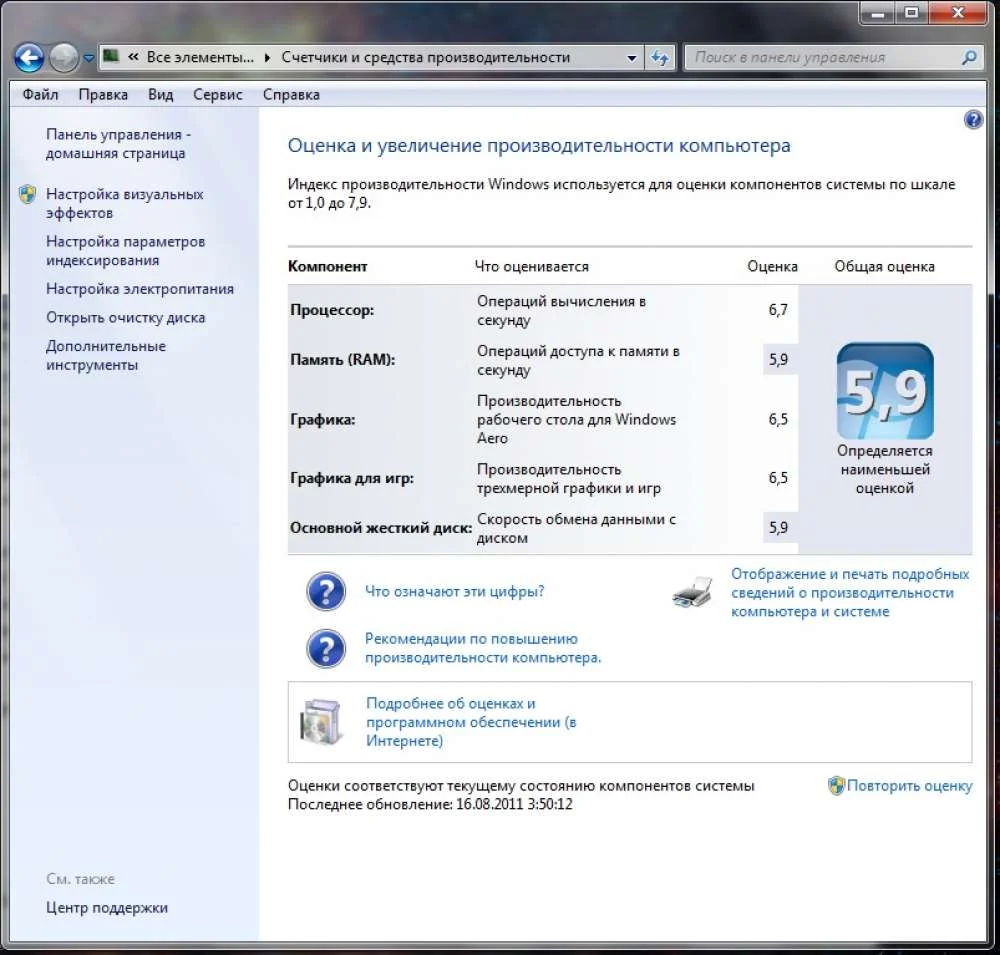
Task: Open 'Отображение и печать подробных сведений' link
Action: pyautogui.click(x=849, y=593)
